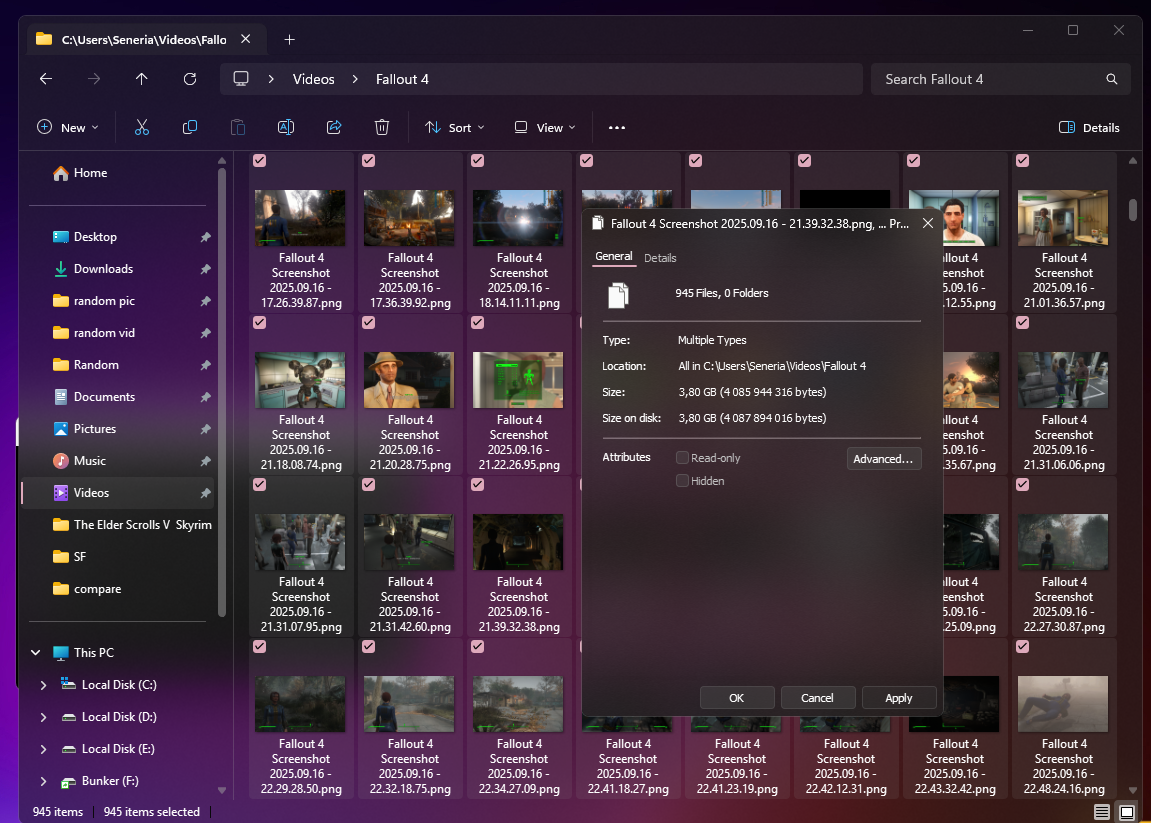Image resolution: width=1151 pixels, height=823 pixels.
Task: Click Fallout 4 in the address breadcrumb
Action: click(x=402, y=79)
